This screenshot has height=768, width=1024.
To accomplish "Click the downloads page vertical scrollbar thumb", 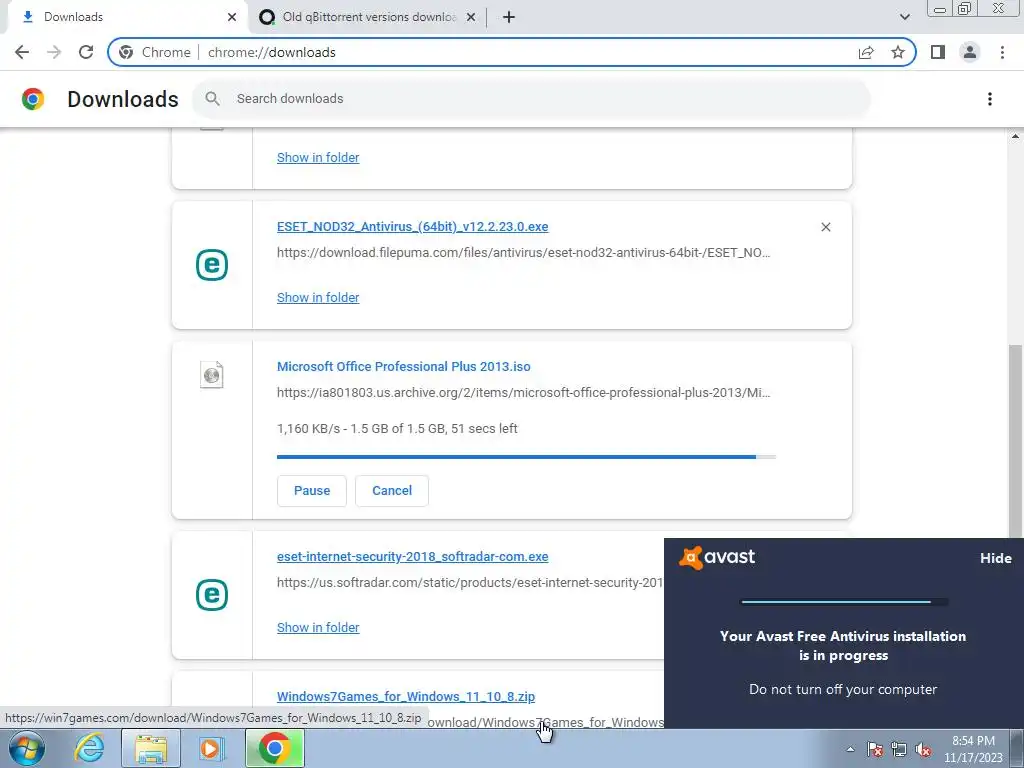I will point(1015,441).
